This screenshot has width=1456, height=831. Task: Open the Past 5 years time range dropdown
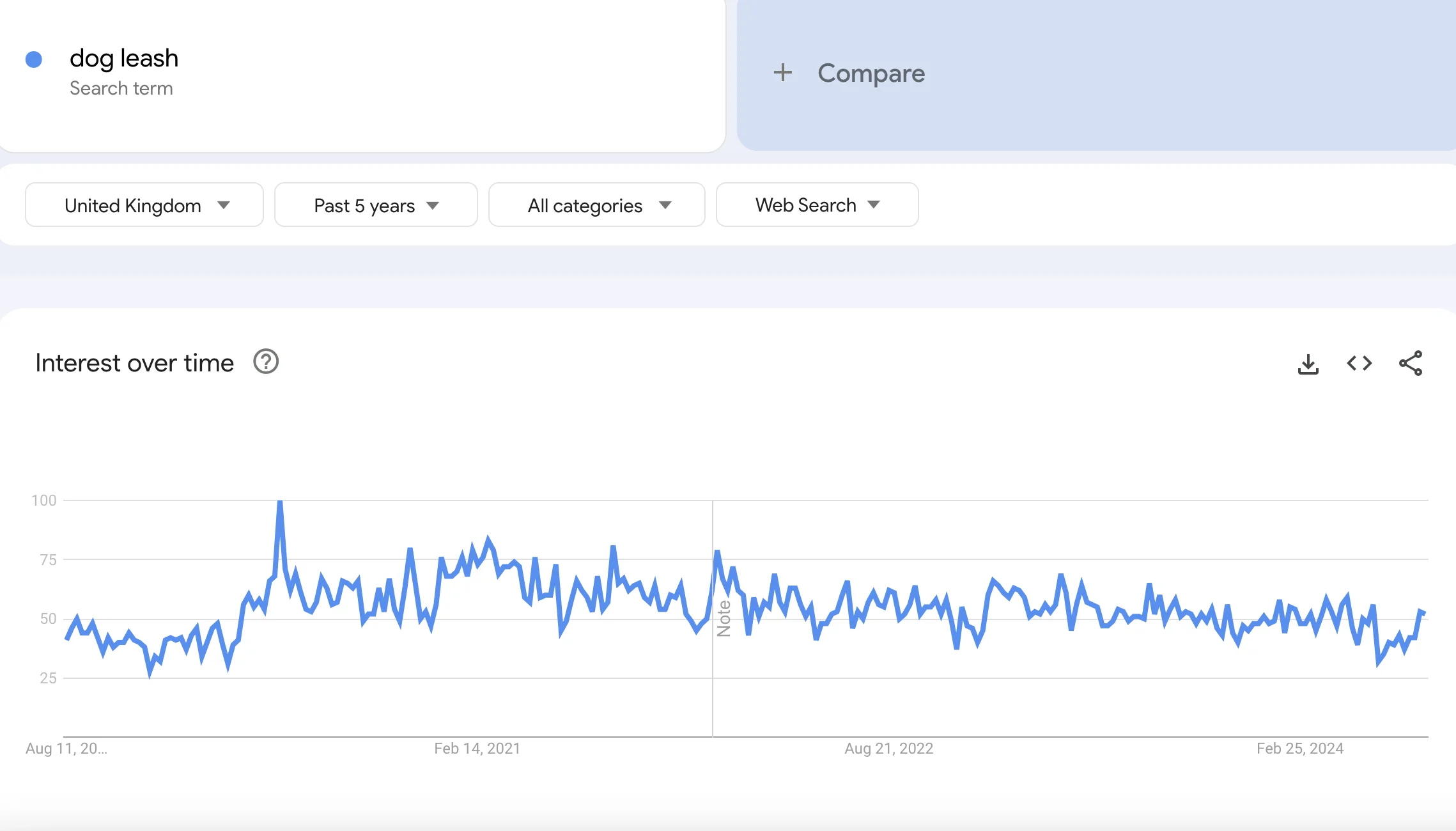[376, 205]
